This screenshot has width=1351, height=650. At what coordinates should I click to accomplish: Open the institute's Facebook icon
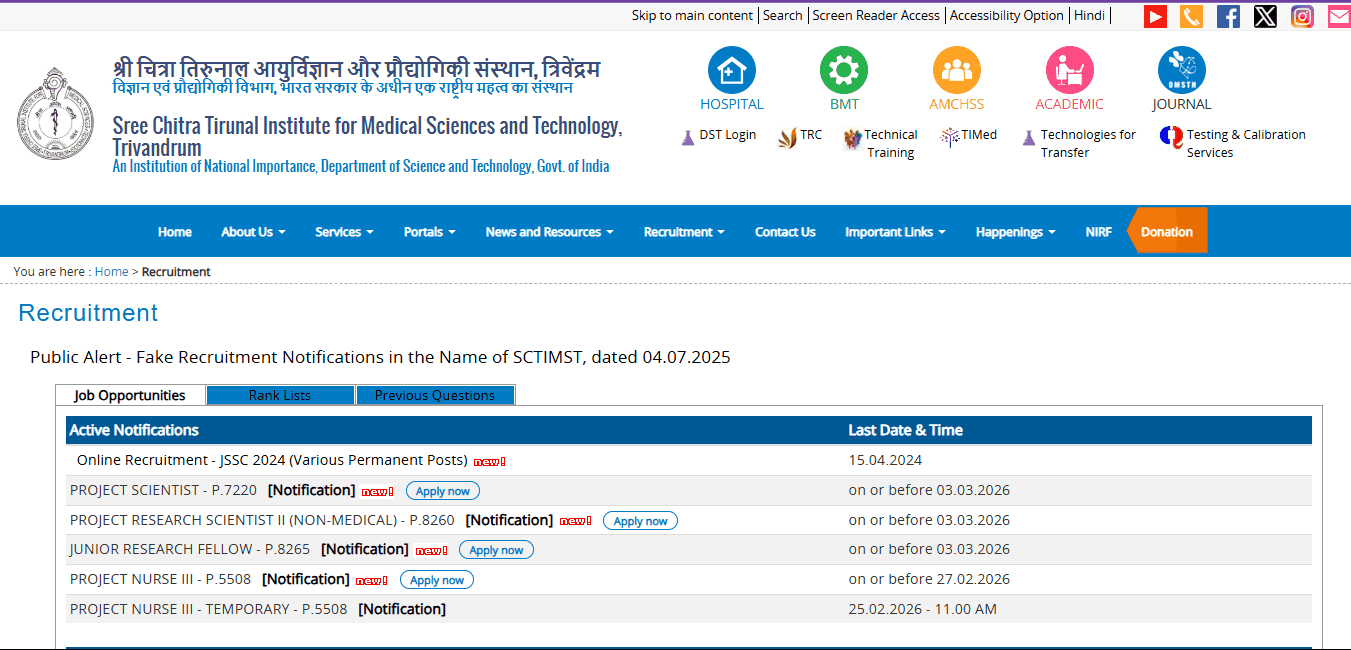click(x=1227, y=16)
